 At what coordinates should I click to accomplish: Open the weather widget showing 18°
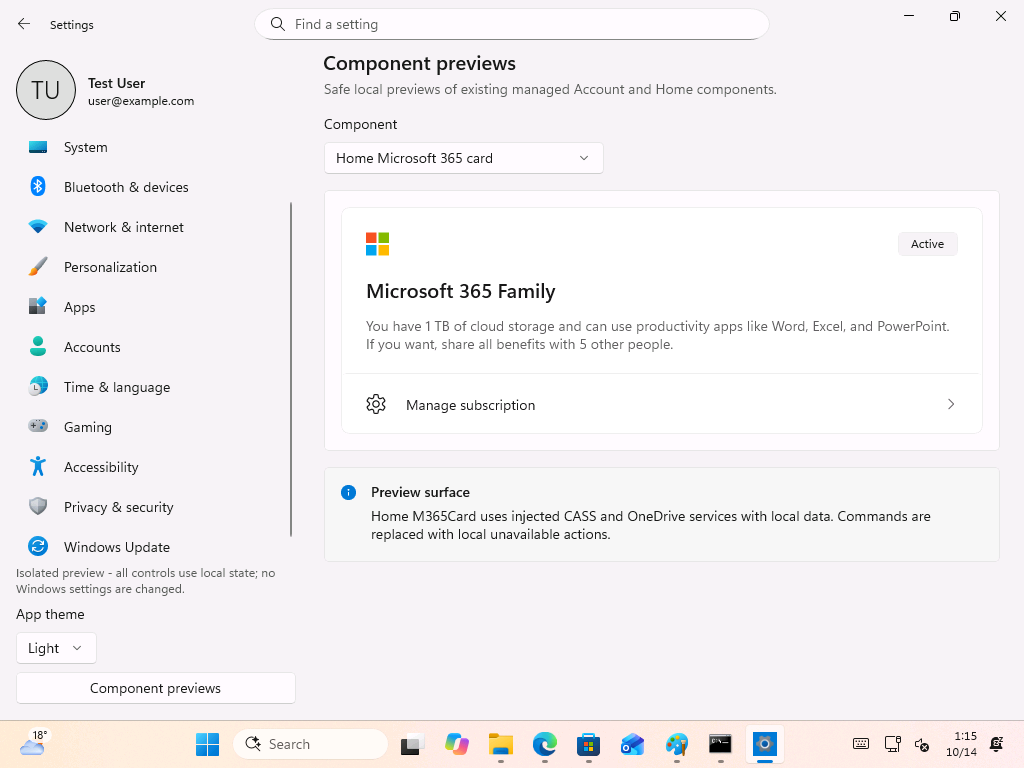pyautogui.click(x=34, y=743)
